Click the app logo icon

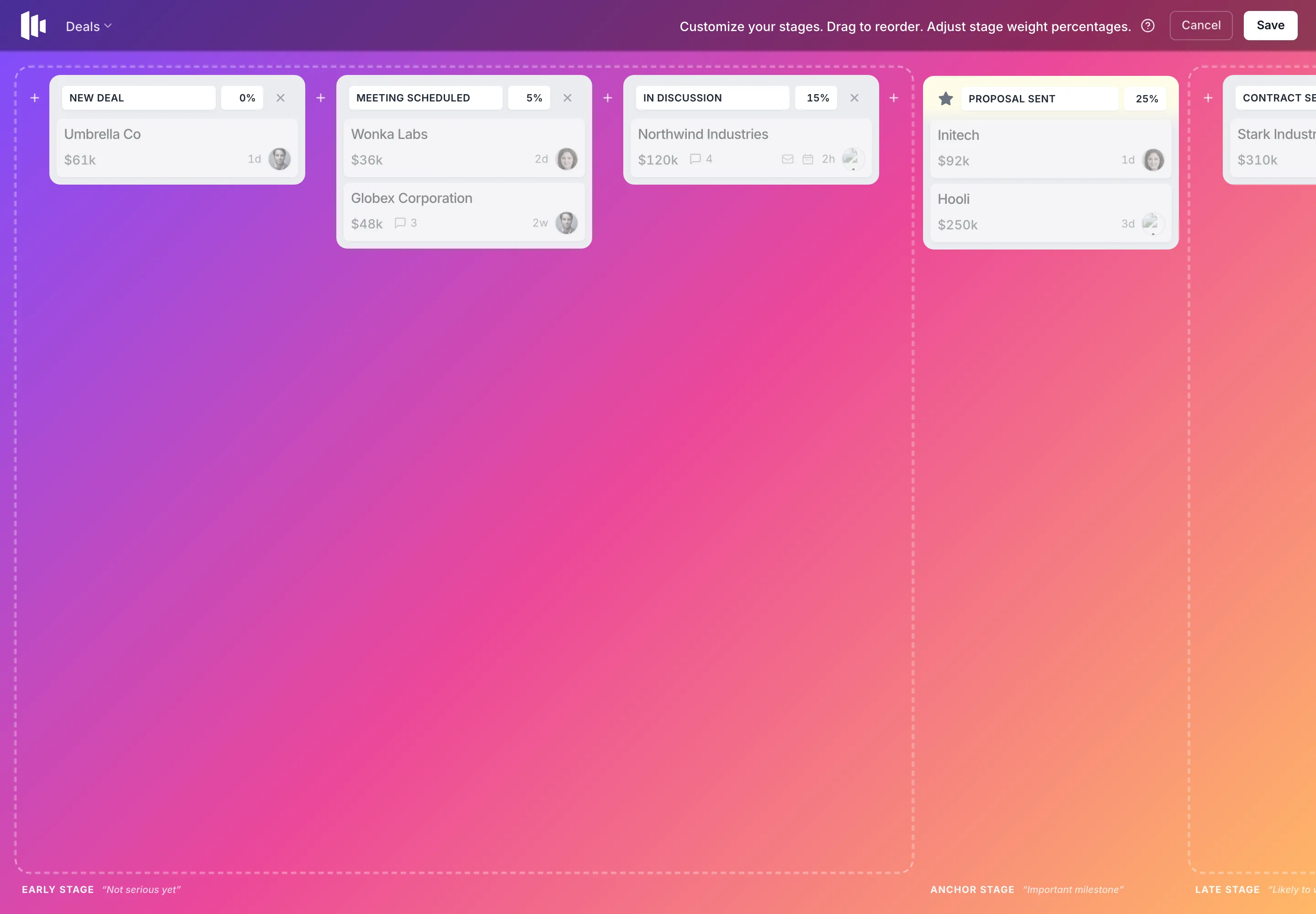[33, 26]
